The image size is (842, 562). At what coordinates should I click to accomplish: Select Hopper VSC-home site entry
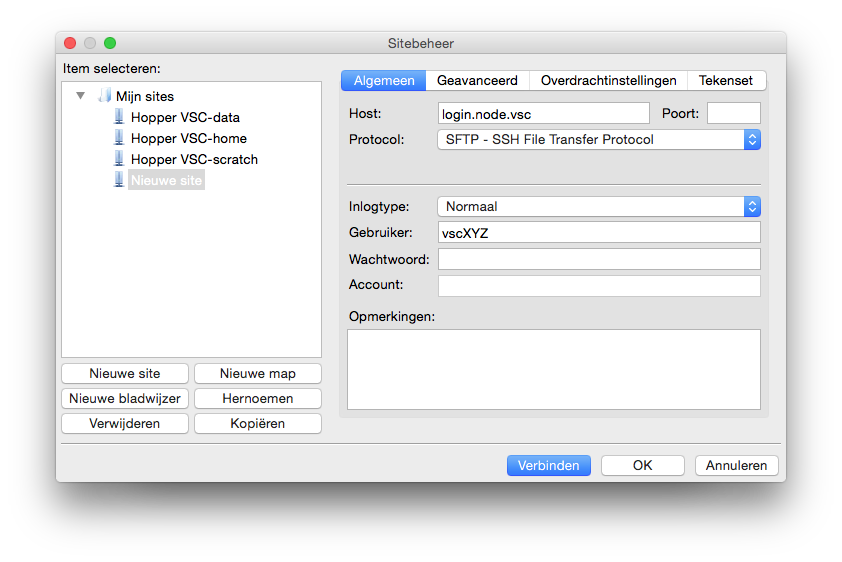[189, 138]
